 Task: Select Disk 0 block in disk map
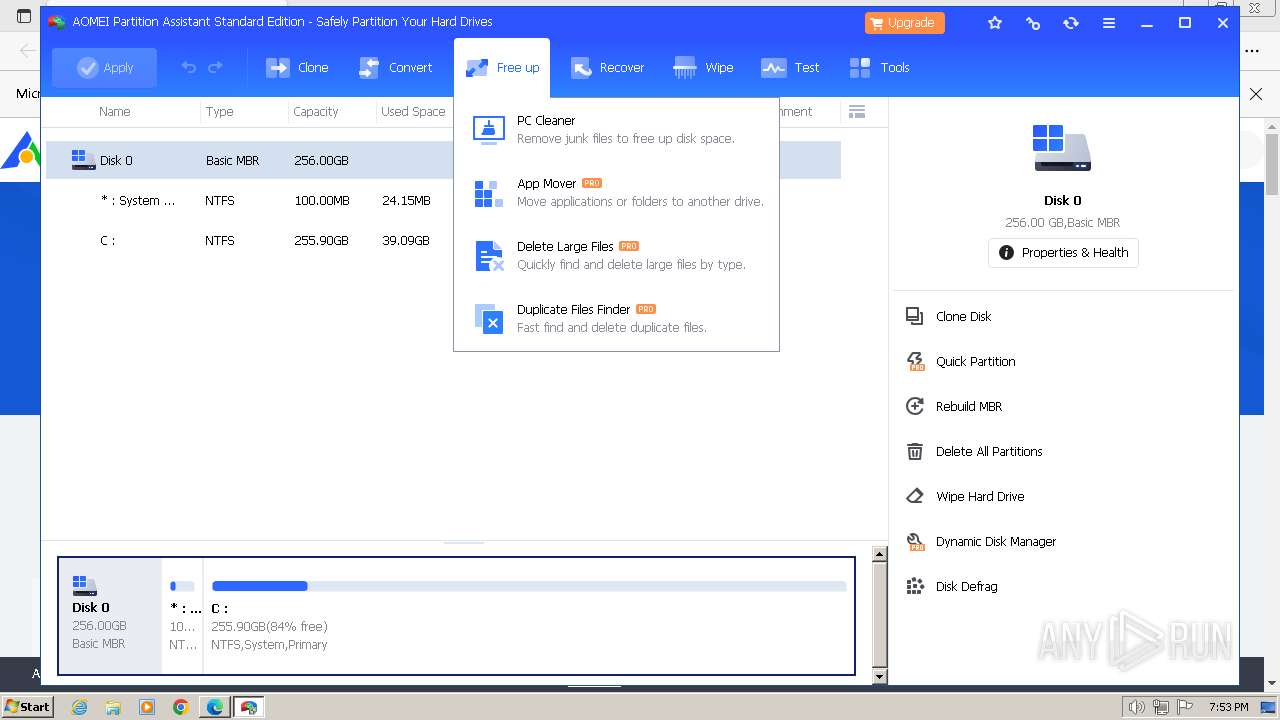pos(110,615)
